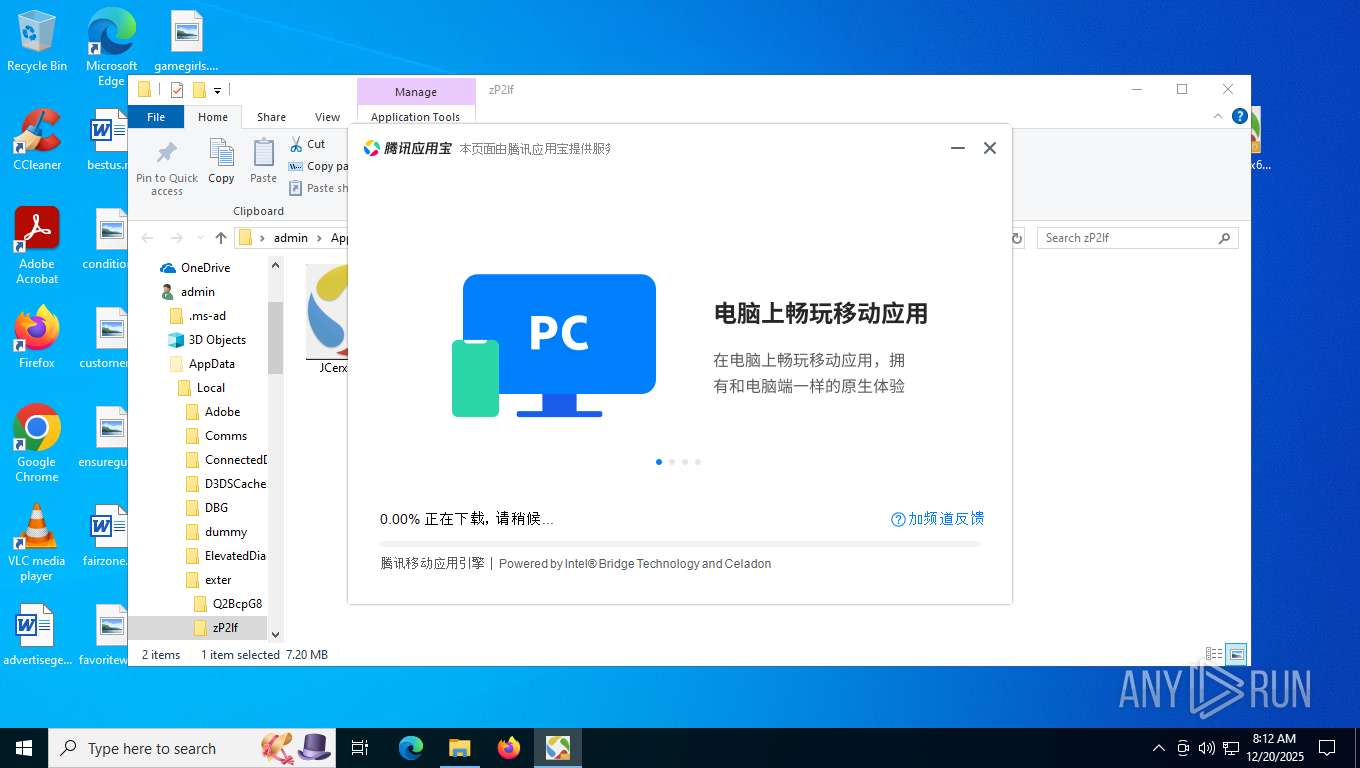Viewport: 1360px width, 768px height.
Task: Open recent locations dropdown arrow
Action: (x=200, y=238)
